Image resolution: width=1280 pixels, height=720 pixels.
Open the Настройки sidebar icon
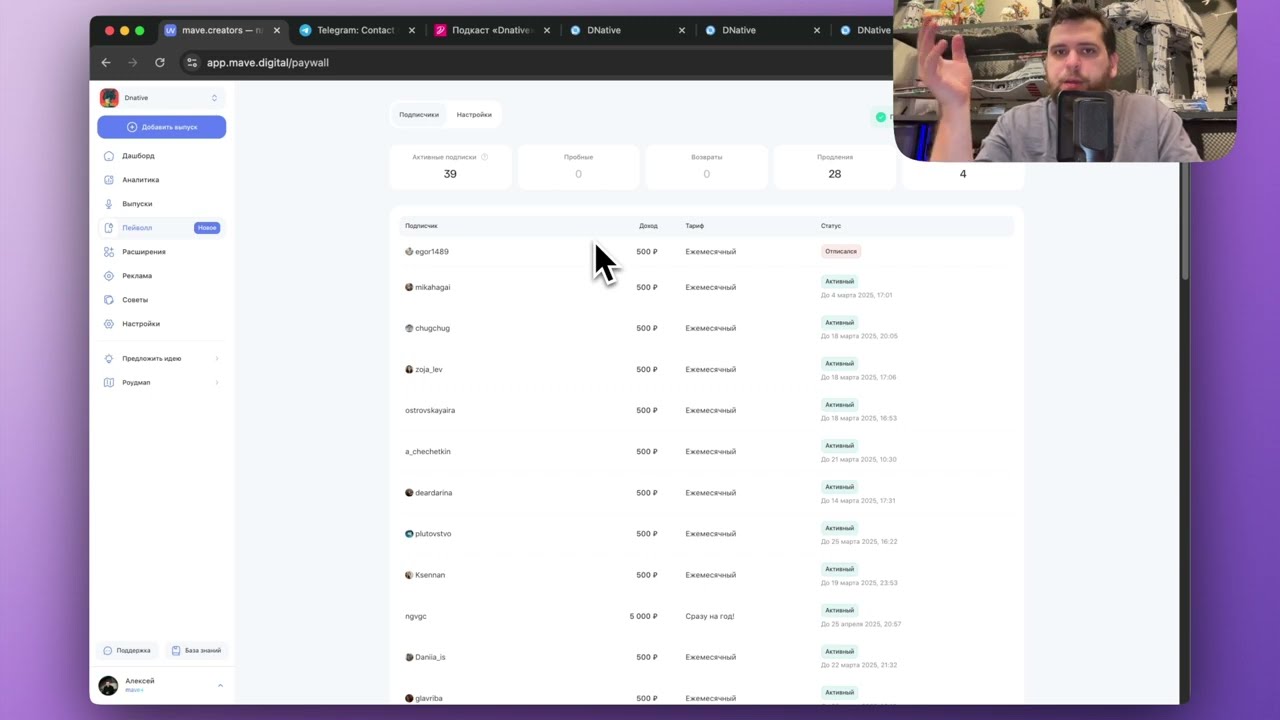point(109,324)
